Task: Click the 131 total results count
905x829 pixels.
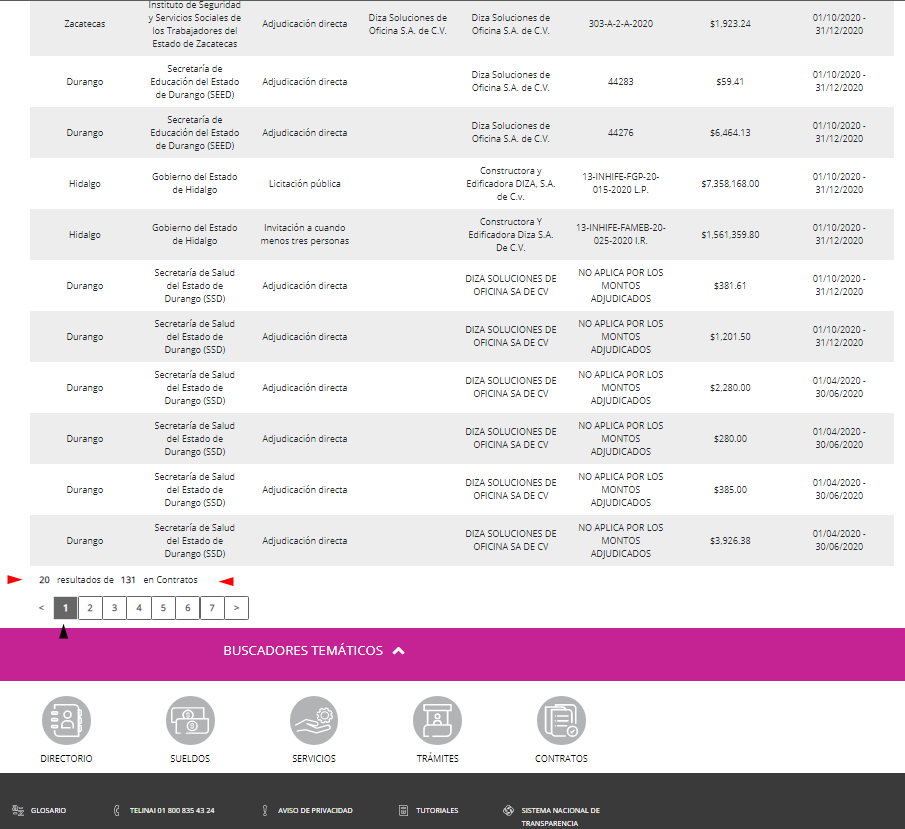Action: (128, 580)
